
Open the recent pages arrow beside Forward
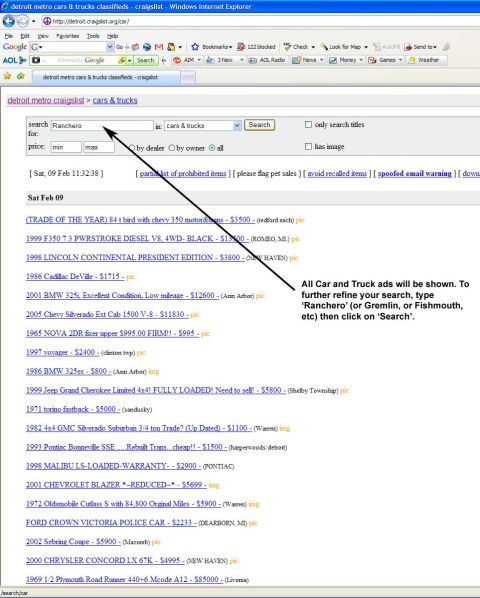pos(34,21)
